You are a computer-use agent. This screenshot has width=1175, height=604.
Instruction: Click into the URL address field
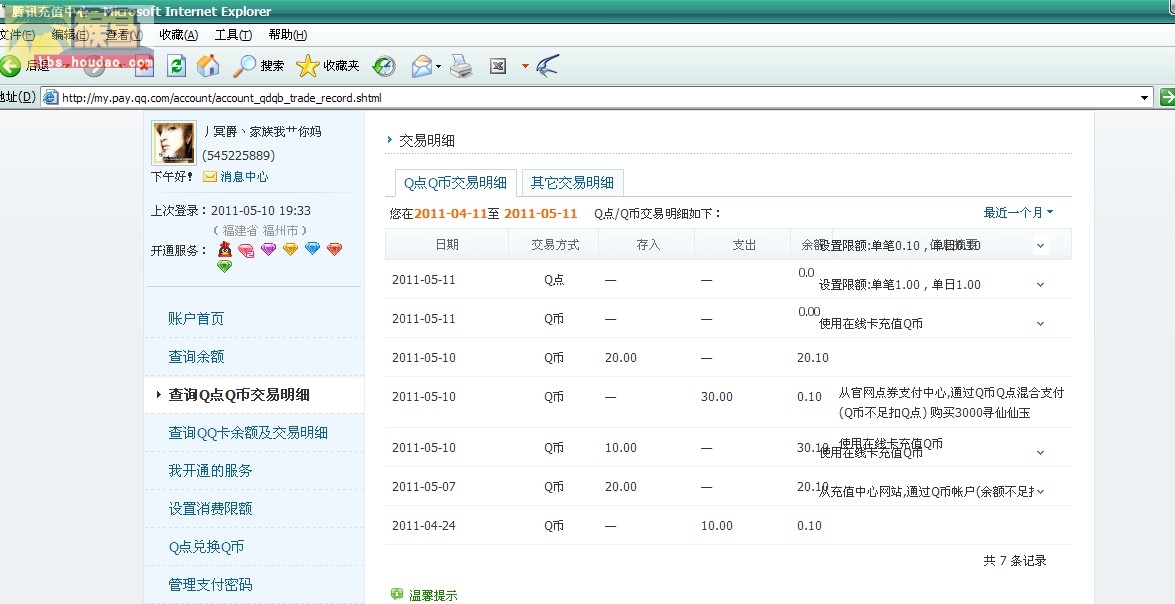[x=598, y=98]
